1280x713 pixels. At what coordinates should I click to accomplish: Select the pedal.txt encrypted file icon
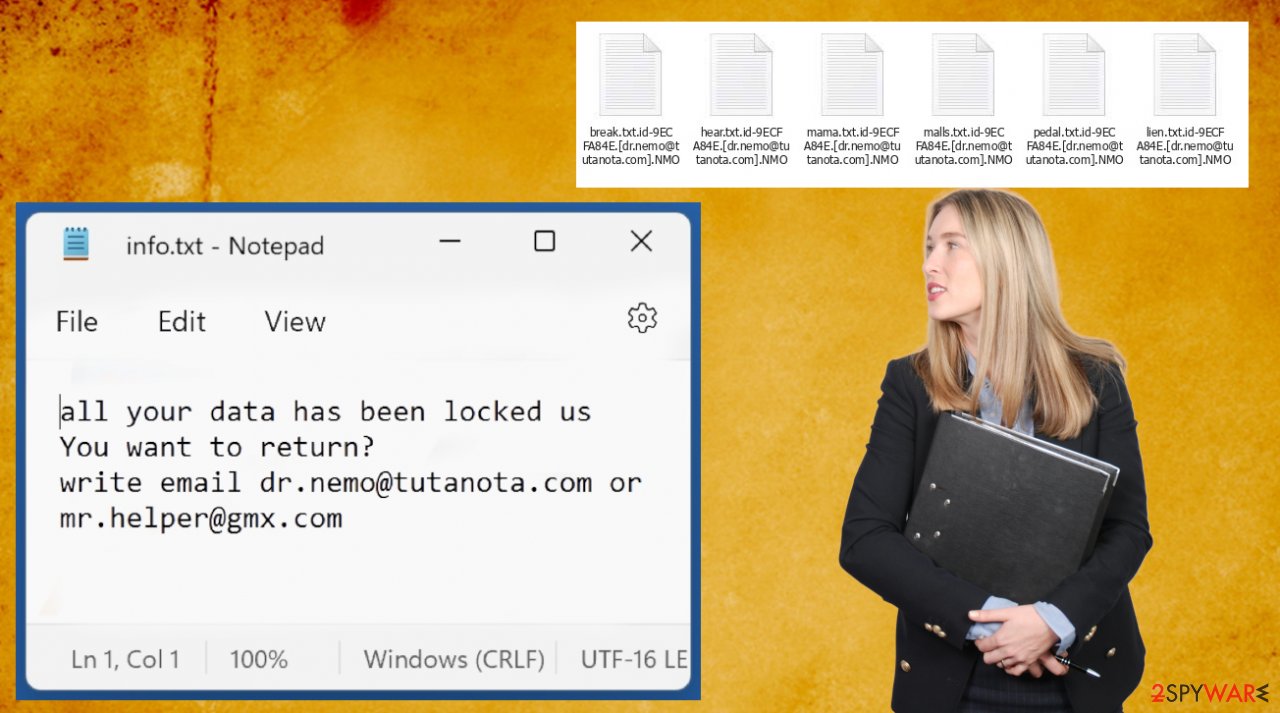click(x=1074, y=75)
